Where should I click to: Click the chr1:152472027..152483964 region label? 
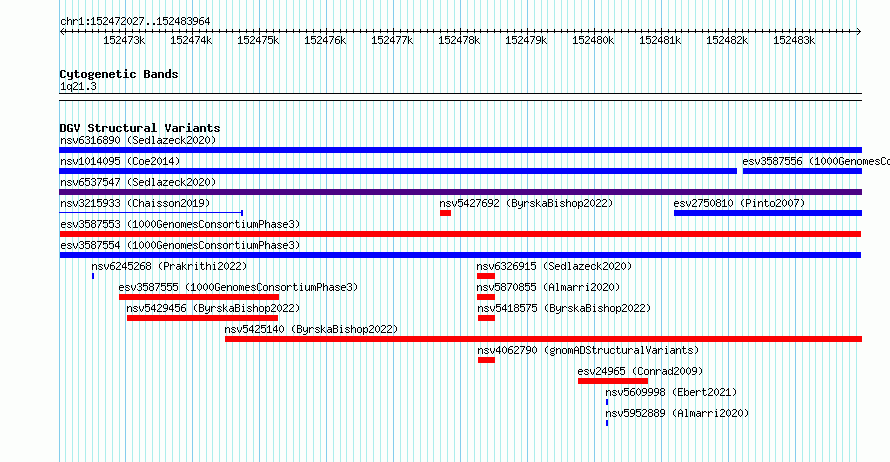(135, 22)
